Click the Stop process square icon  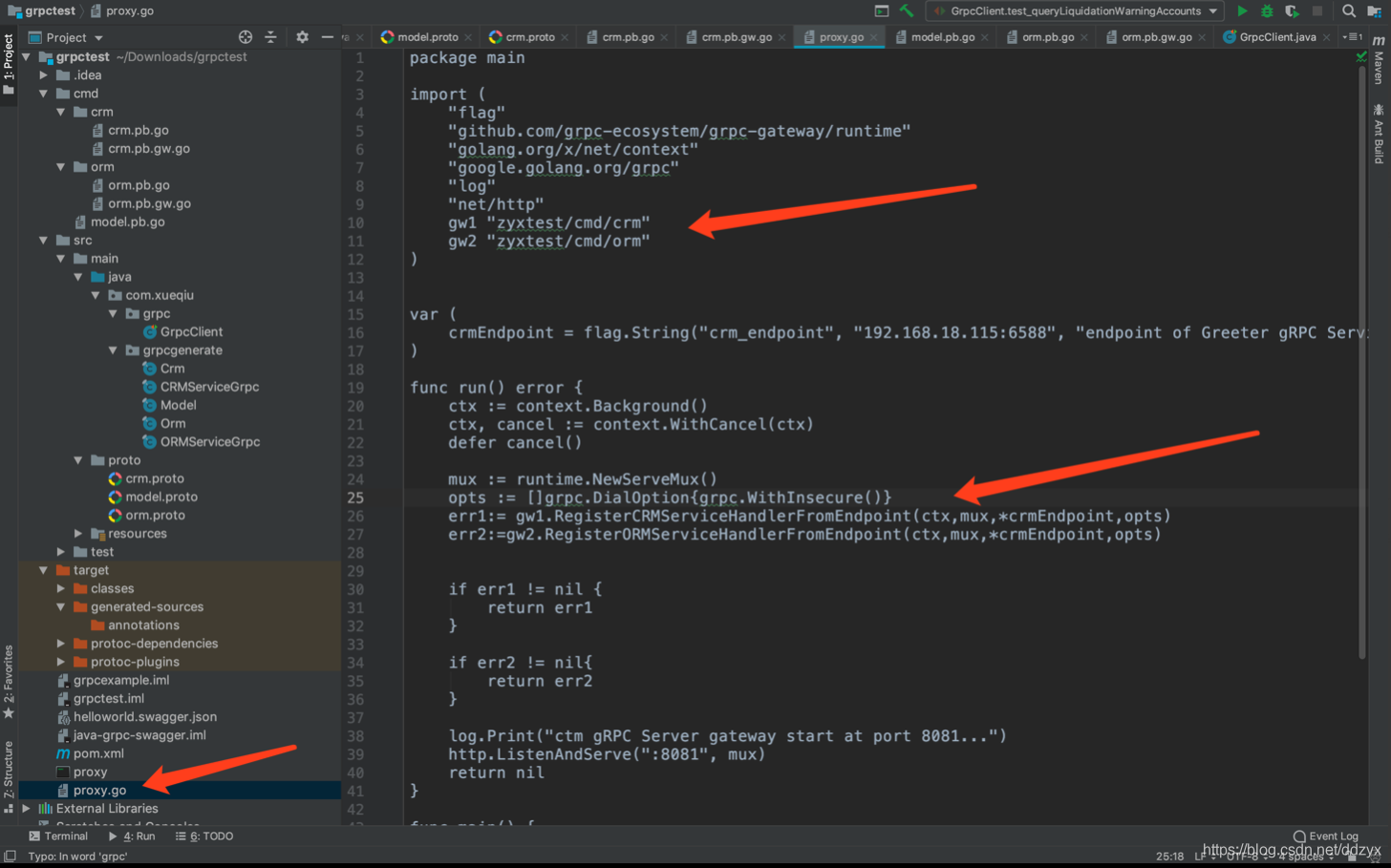[1317, 11]
